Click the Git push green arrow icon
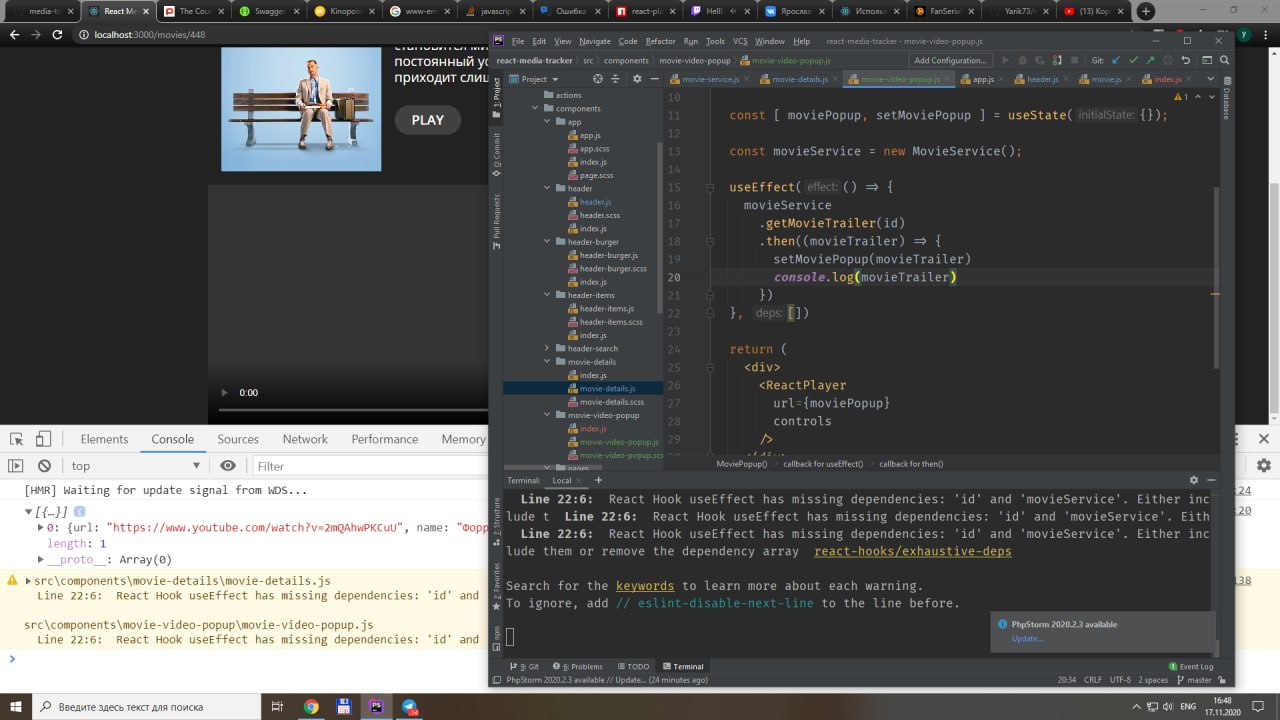 click(1151, 61)
